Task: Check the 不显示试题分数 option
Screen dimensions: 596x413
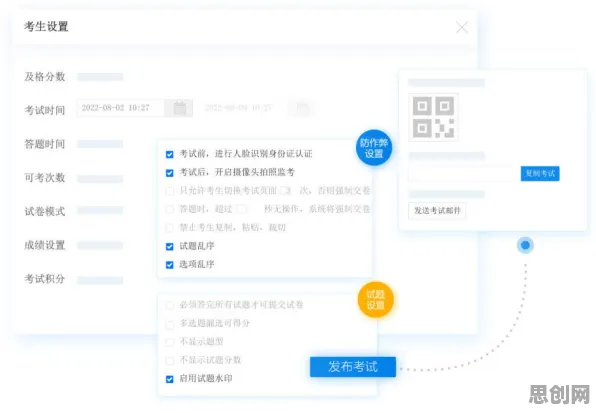Action: (x=170, y=361)
